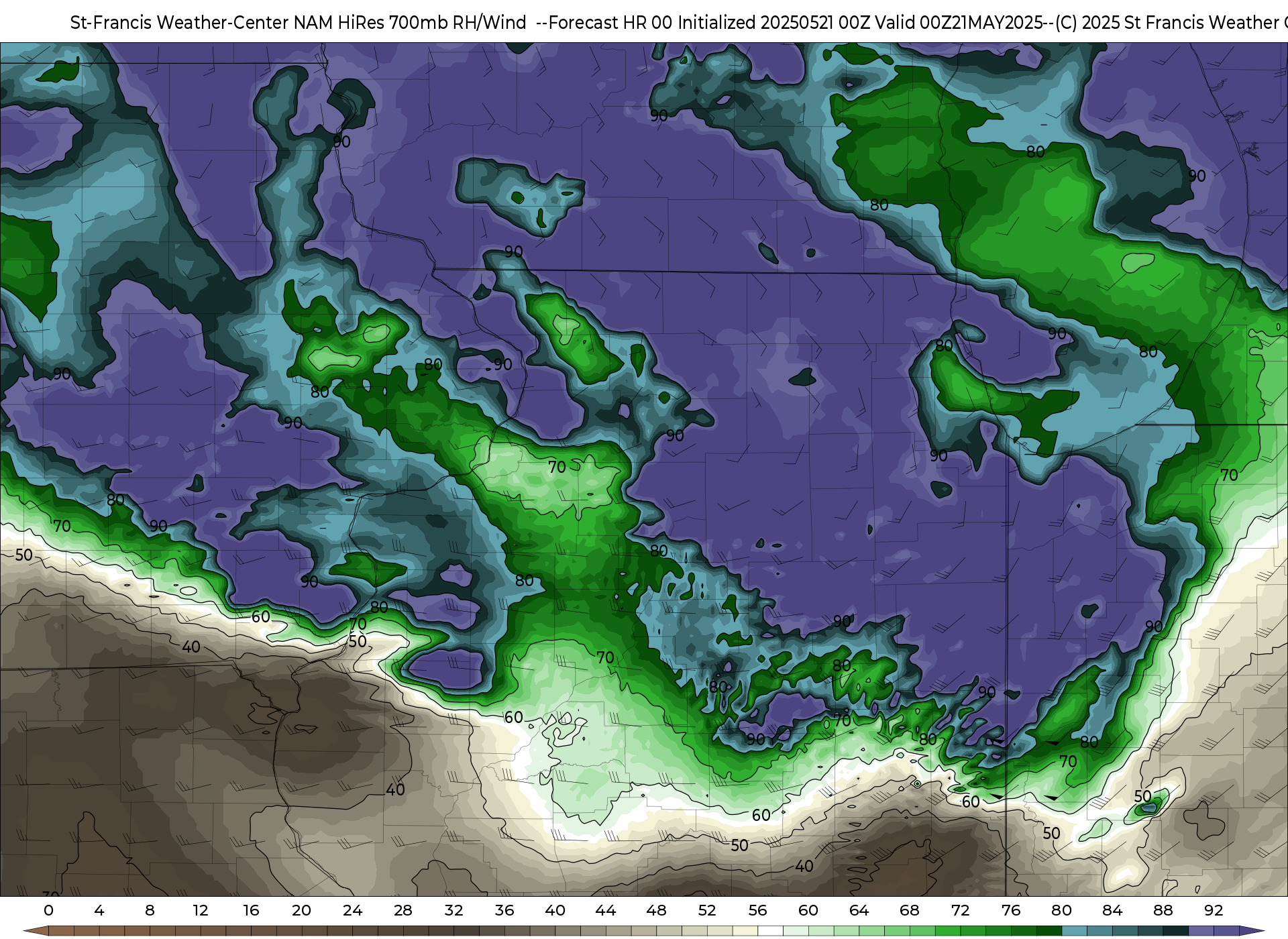Image resolution: width=1288 pixels, height=939 pixels.
Task: Click the '52' label on the color scale
Action: 707,910
